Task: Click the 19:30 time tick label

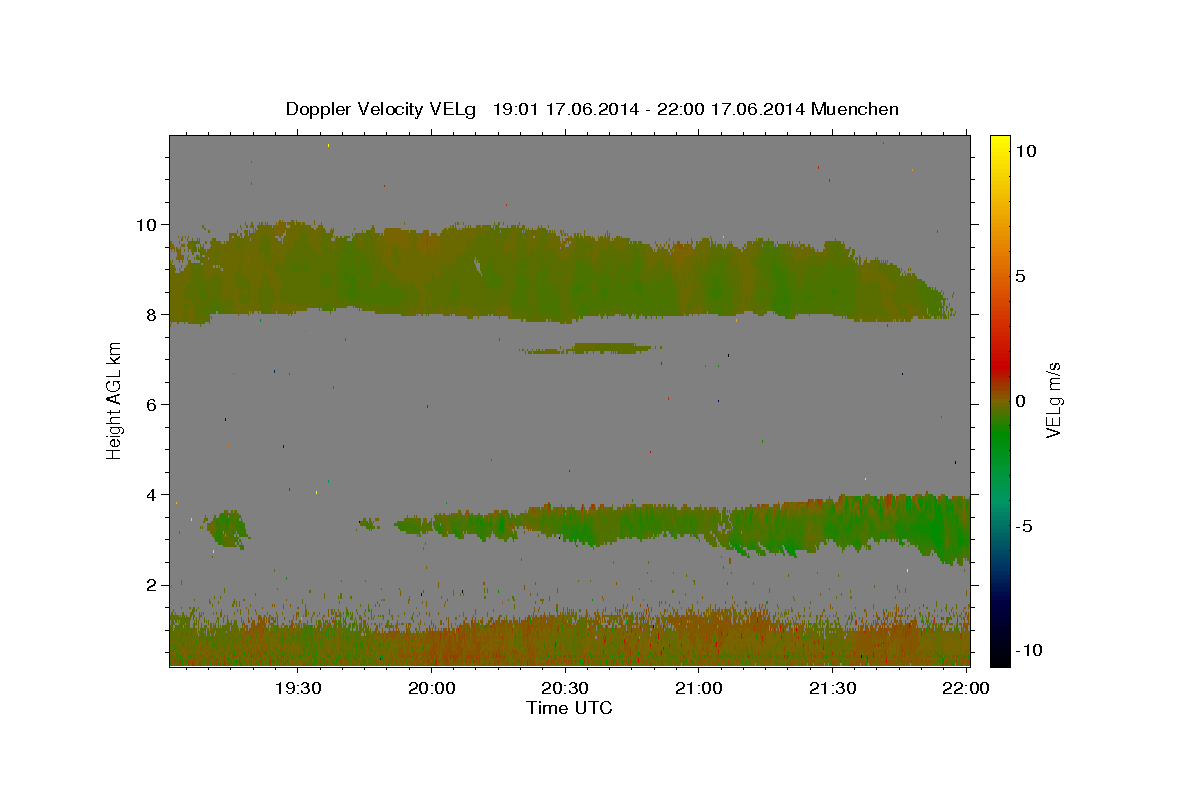Action: 298,689
